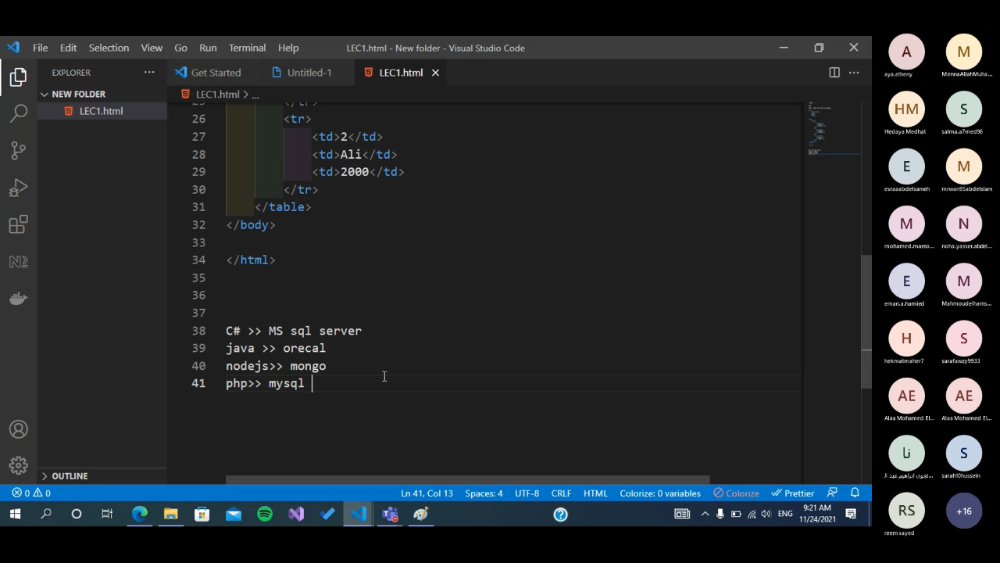Click the Colorize status bar button
The image size is (1000, 563).
736,493
